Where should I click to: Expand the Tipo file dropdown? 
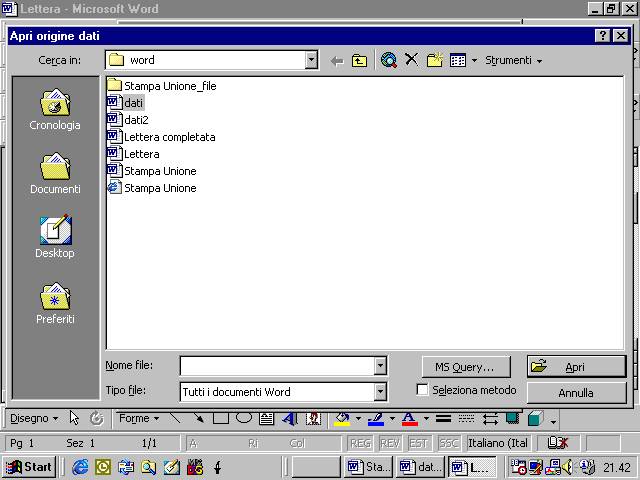pyautogui.click(x=380, y=392)
